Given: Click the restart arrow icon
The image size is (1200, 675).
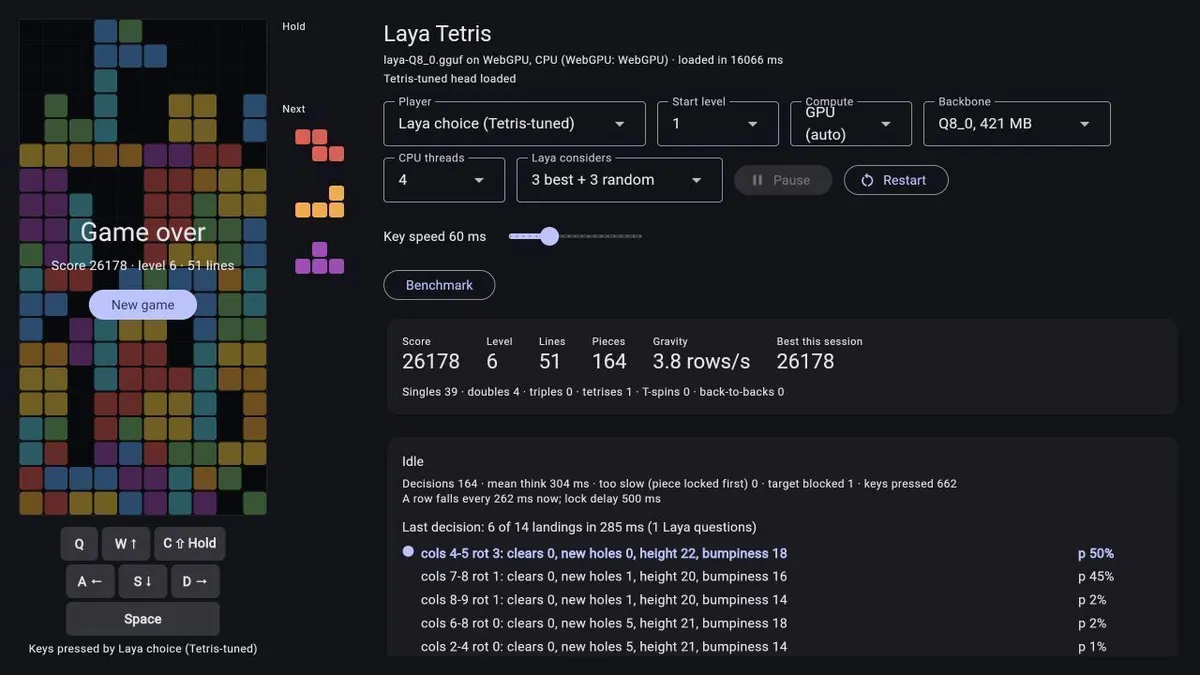Looking at the screenshot, I should (867, 180).
